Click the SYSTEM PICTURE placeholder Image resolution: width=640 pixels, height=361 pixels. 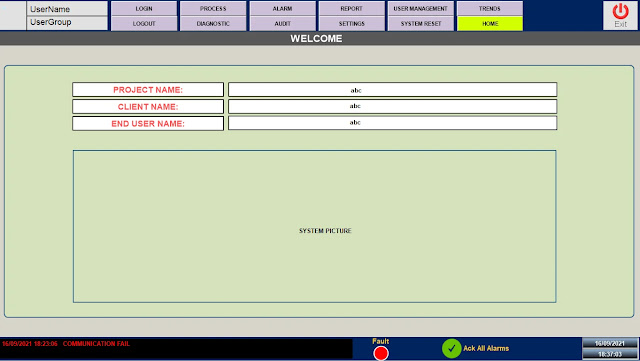[315, 227]
